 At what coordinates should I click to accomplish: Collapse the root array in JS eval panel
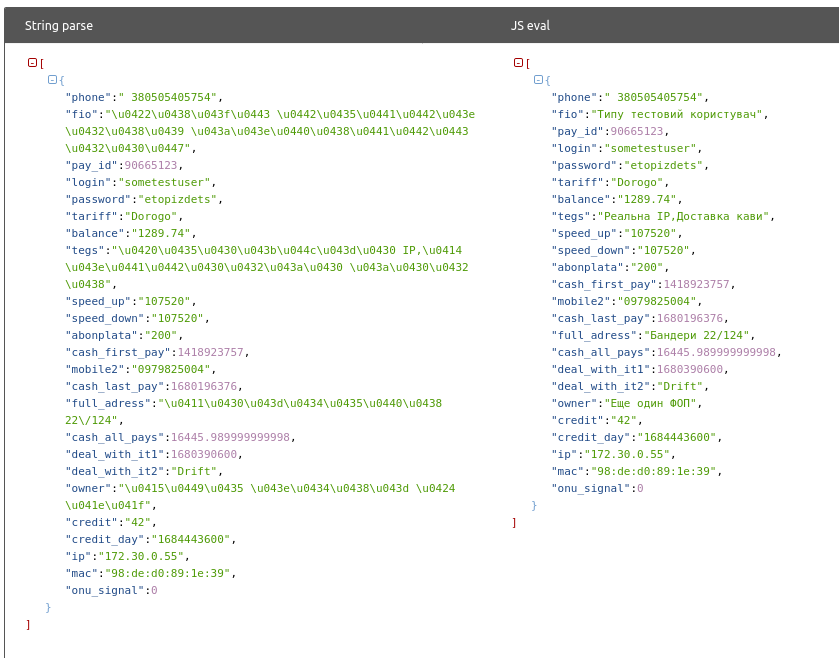tap(518, 62)
